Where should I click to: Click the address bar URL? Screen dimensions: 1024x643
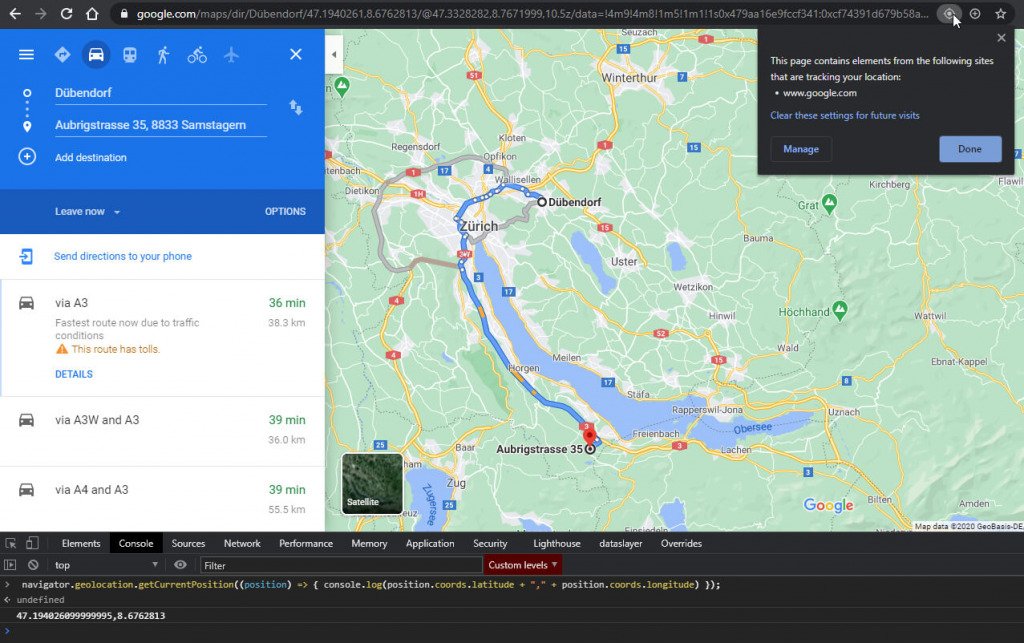point(532,14)
